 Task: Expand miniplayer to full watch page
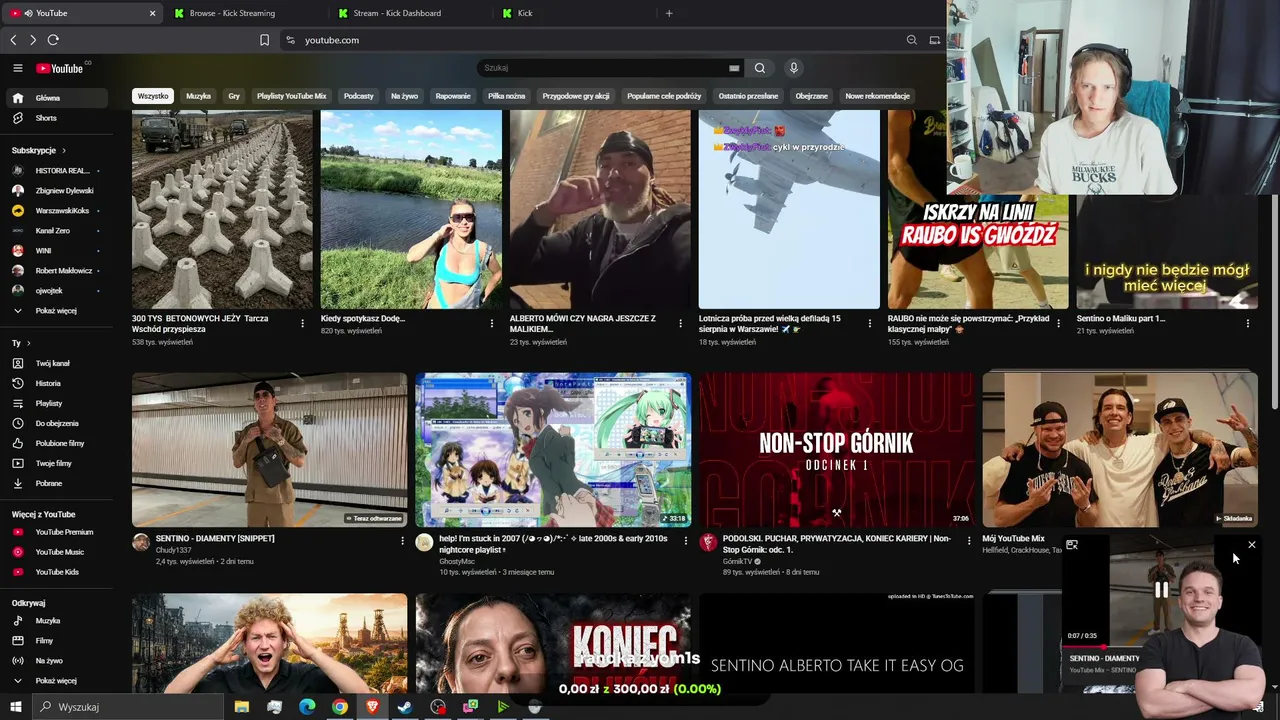click(x=1072, y=545)
